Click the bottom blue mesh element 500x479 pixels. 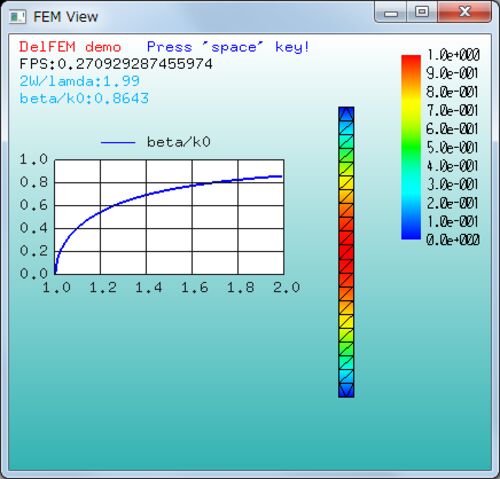click(x=346, y=390)
